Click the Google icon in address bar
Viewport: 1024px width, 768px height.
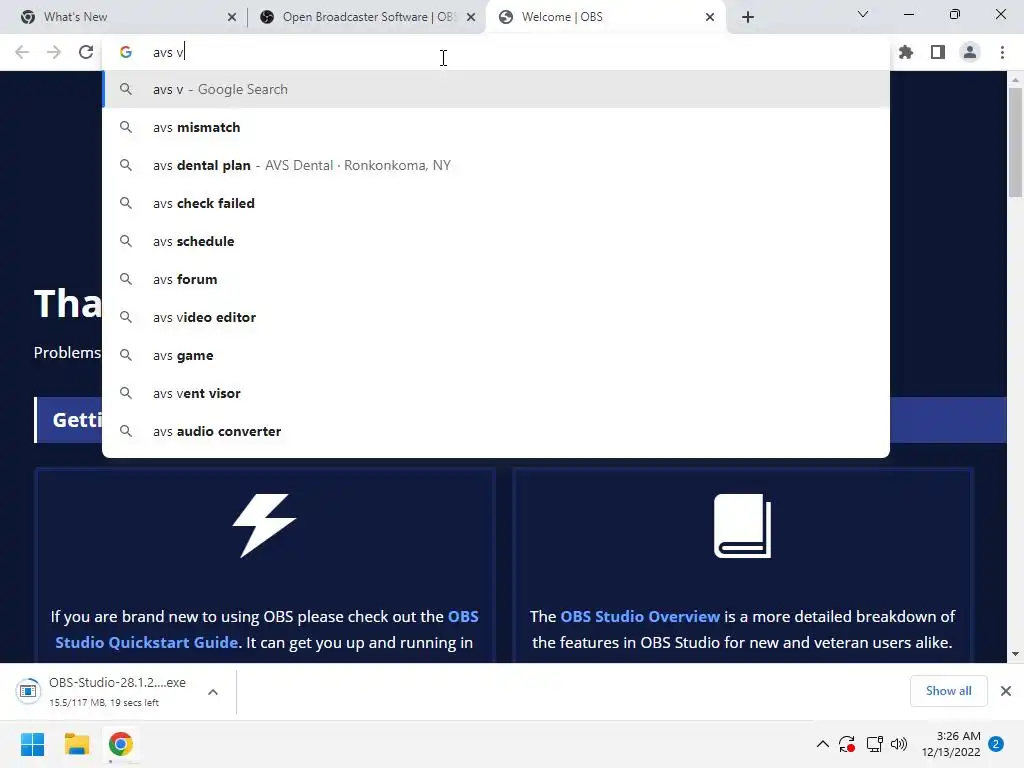(x=126, y=52)
